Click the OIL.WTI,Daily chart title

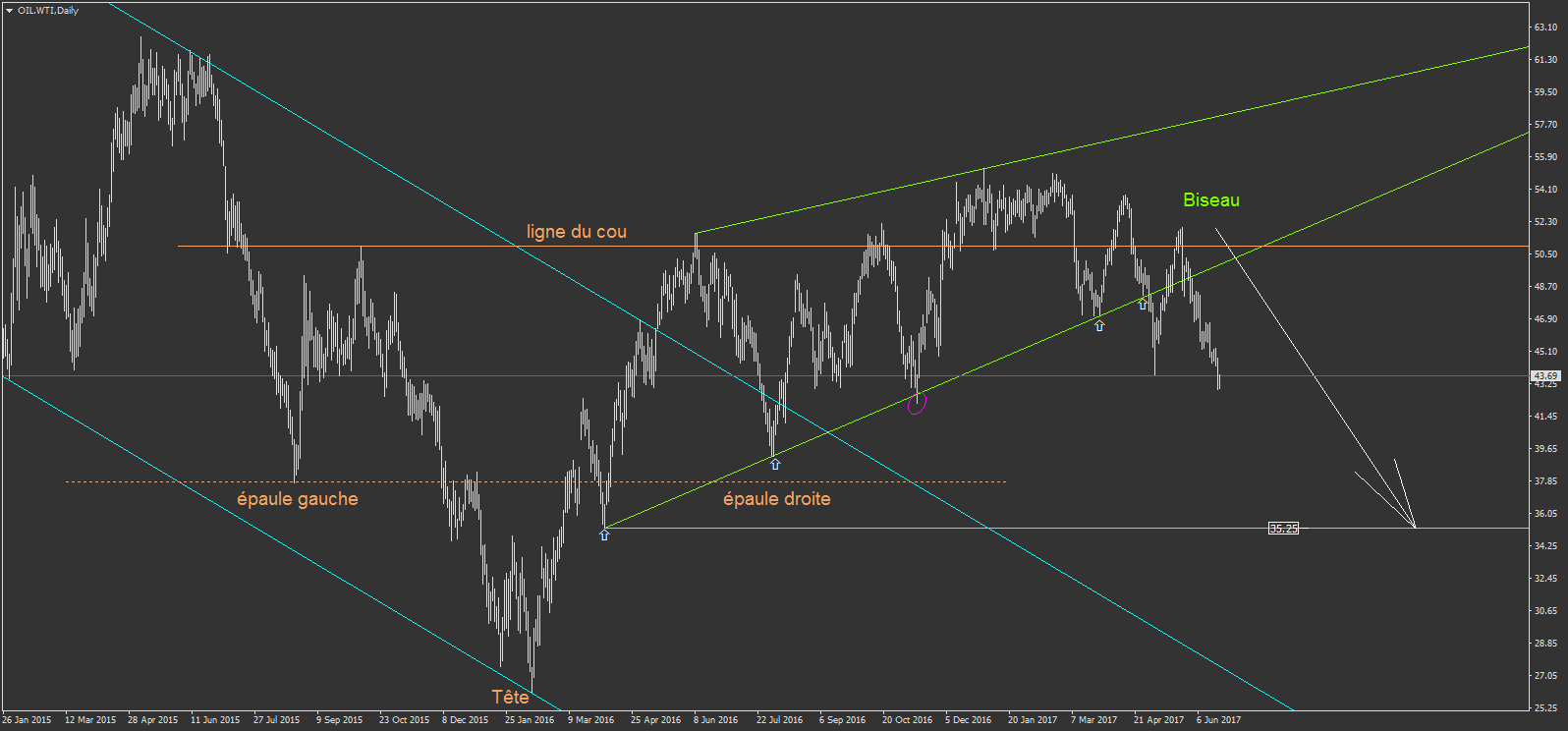[x=48, y=11]
